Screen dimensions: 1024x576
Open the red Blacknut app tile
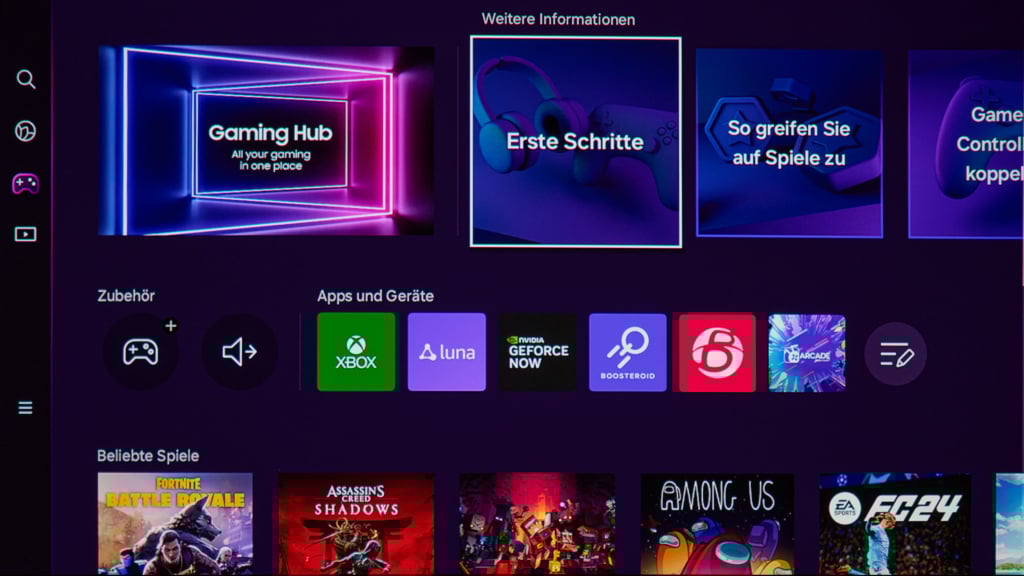point(717,352)
